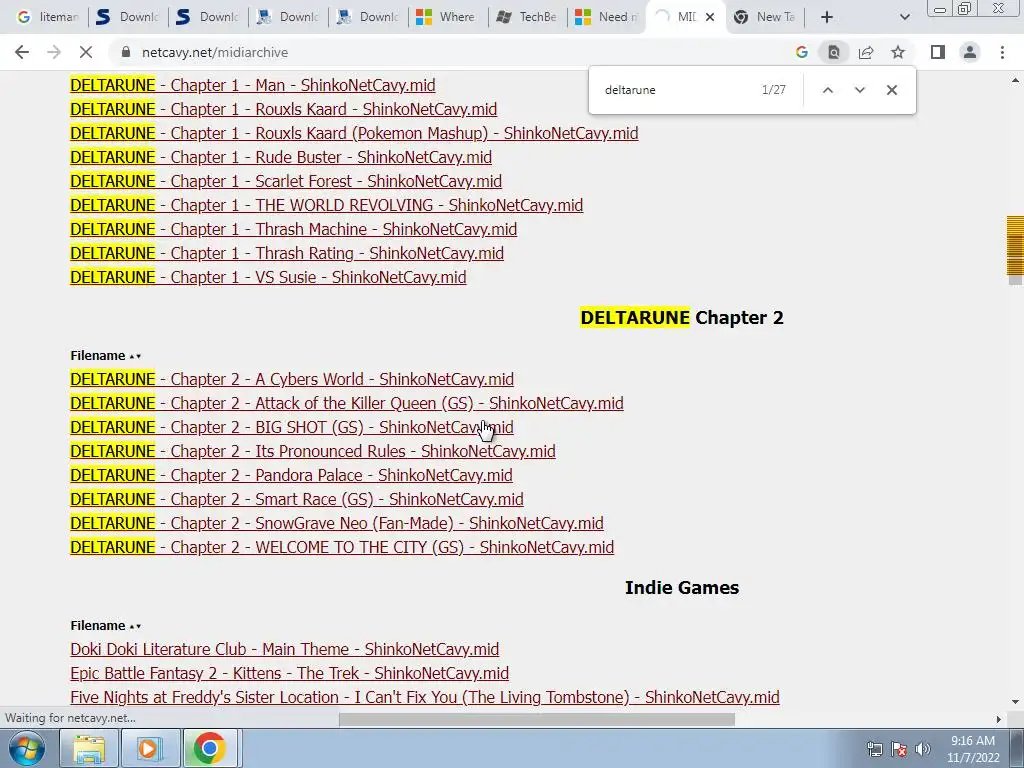This screenshot has width=1024, height=768.
Task: Open Windows Media Player from taskbar
Action: click(x=149, y=748)
